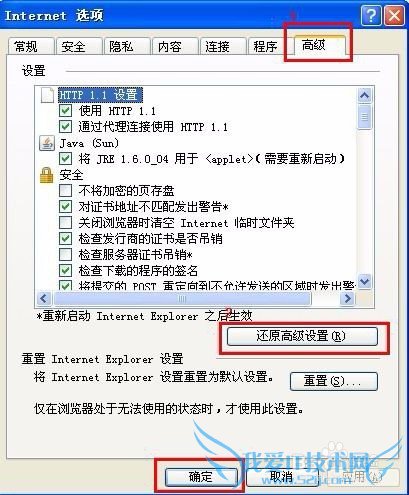This screenshot has width=409, height=495.
Task: Uncheck the 使用 HTTP 1.1 checkbox
Action: tap(65, 111)
